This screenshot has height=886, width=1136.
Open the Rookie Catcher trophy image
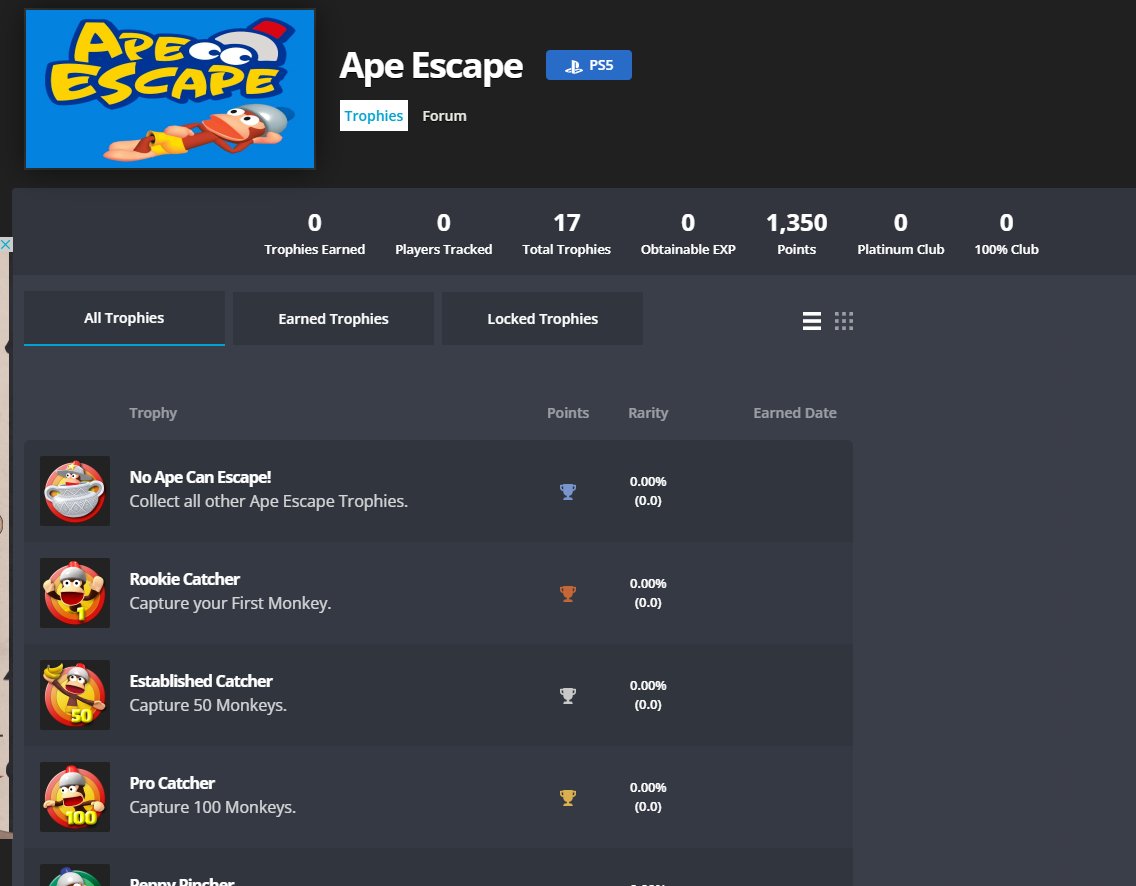click(x=75, y=593)
